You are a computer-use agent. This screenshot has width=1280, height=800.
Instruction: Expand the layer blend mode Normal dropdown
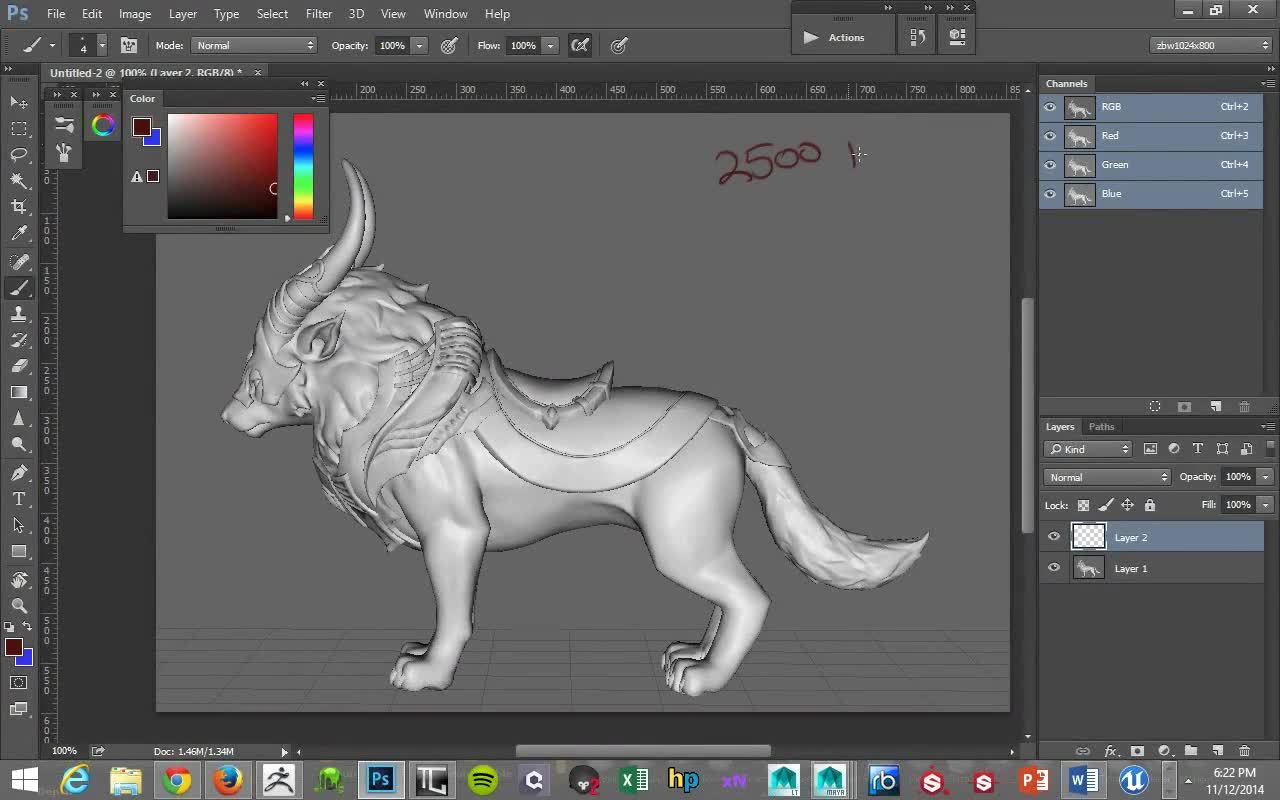point(1107,477)
